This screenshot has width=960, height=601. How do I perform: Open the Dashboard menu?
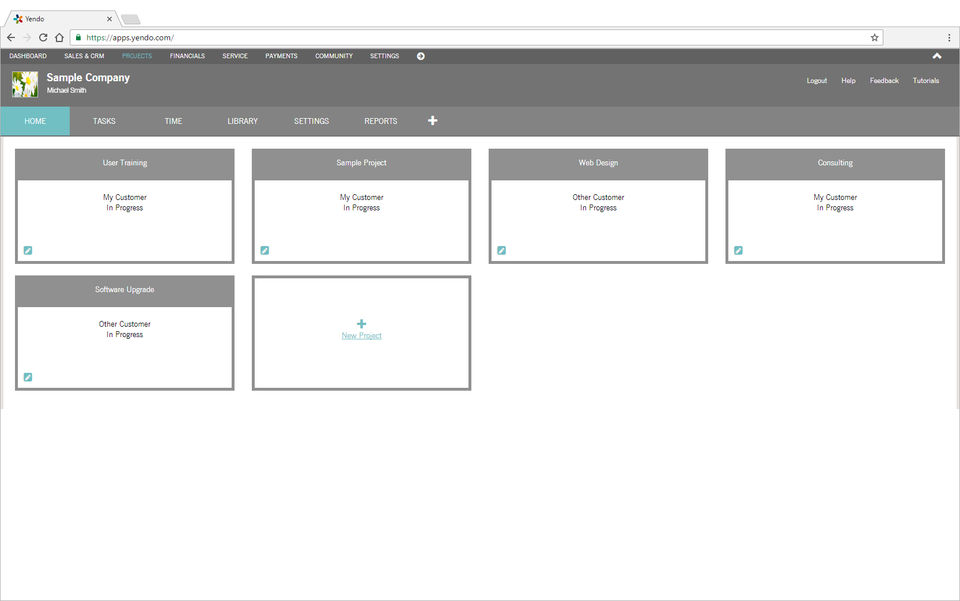pyautogui.click(x=28, y=56)
